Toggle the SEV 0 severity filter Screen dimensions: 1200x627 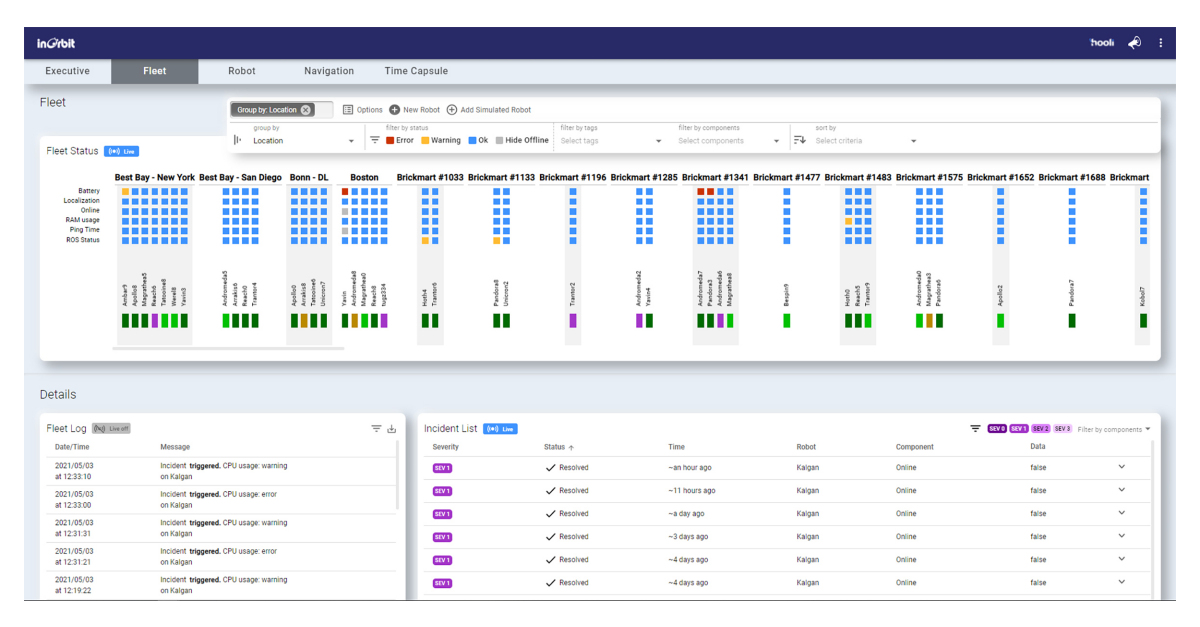coord(997,429)
